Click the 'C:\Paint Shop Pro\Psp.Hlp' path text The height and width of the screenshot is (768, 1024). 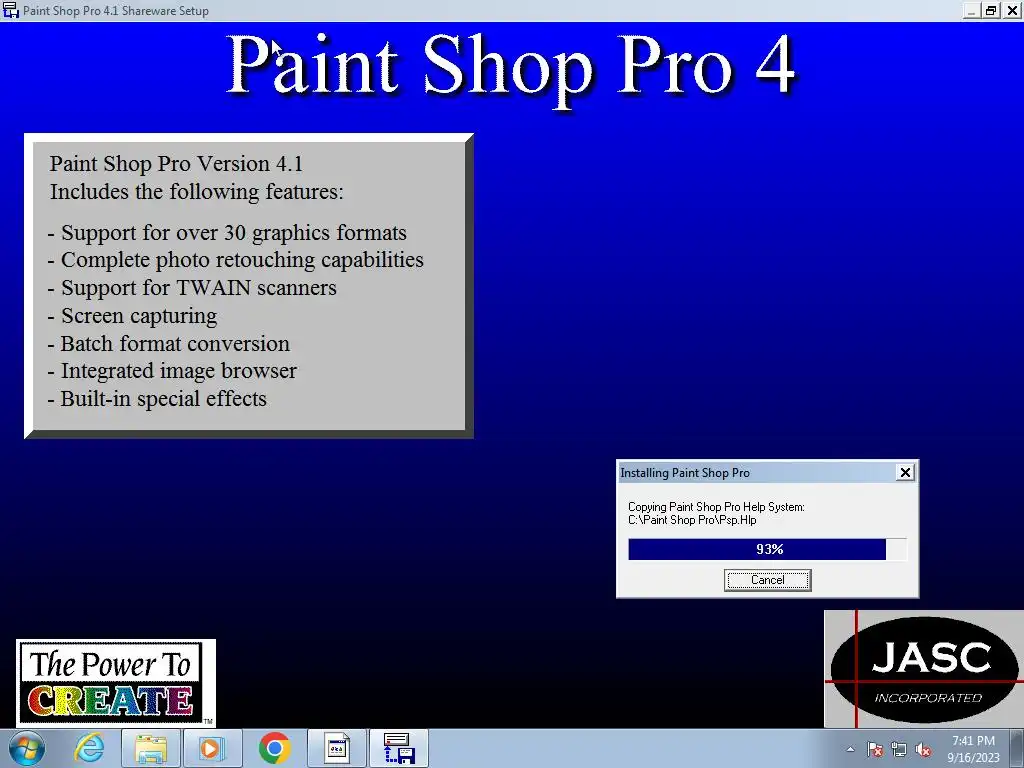click(692, 520)
